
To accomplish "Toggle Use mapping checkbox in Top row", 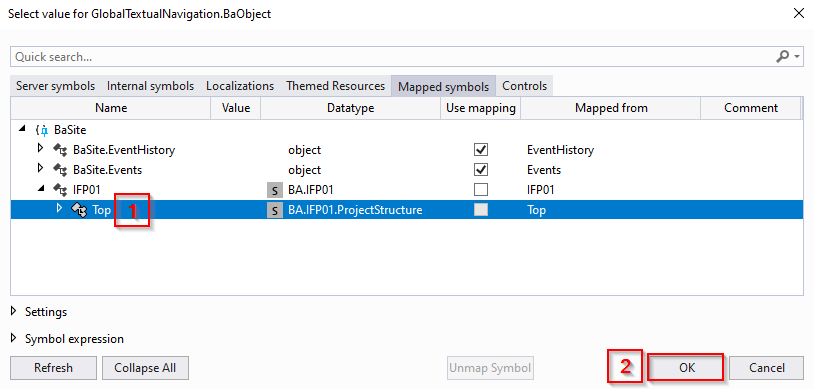I will pyautogui.click(x=481, y=209).
